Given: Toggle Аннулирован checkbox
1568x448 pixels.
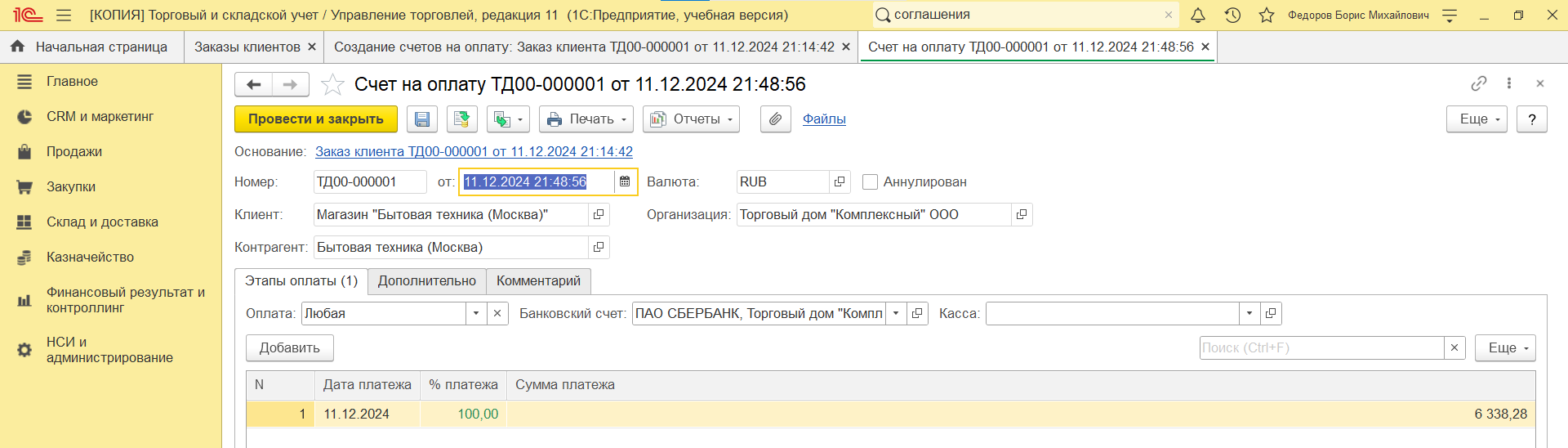Looking at the screenshot, I should (871, 182).
